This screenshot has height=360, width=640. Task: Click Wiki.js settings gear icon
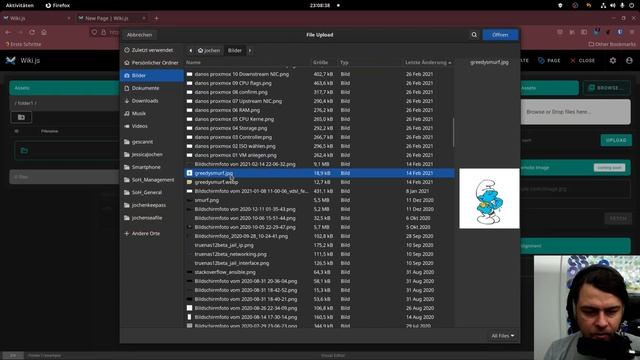click(x=613, y=60)
